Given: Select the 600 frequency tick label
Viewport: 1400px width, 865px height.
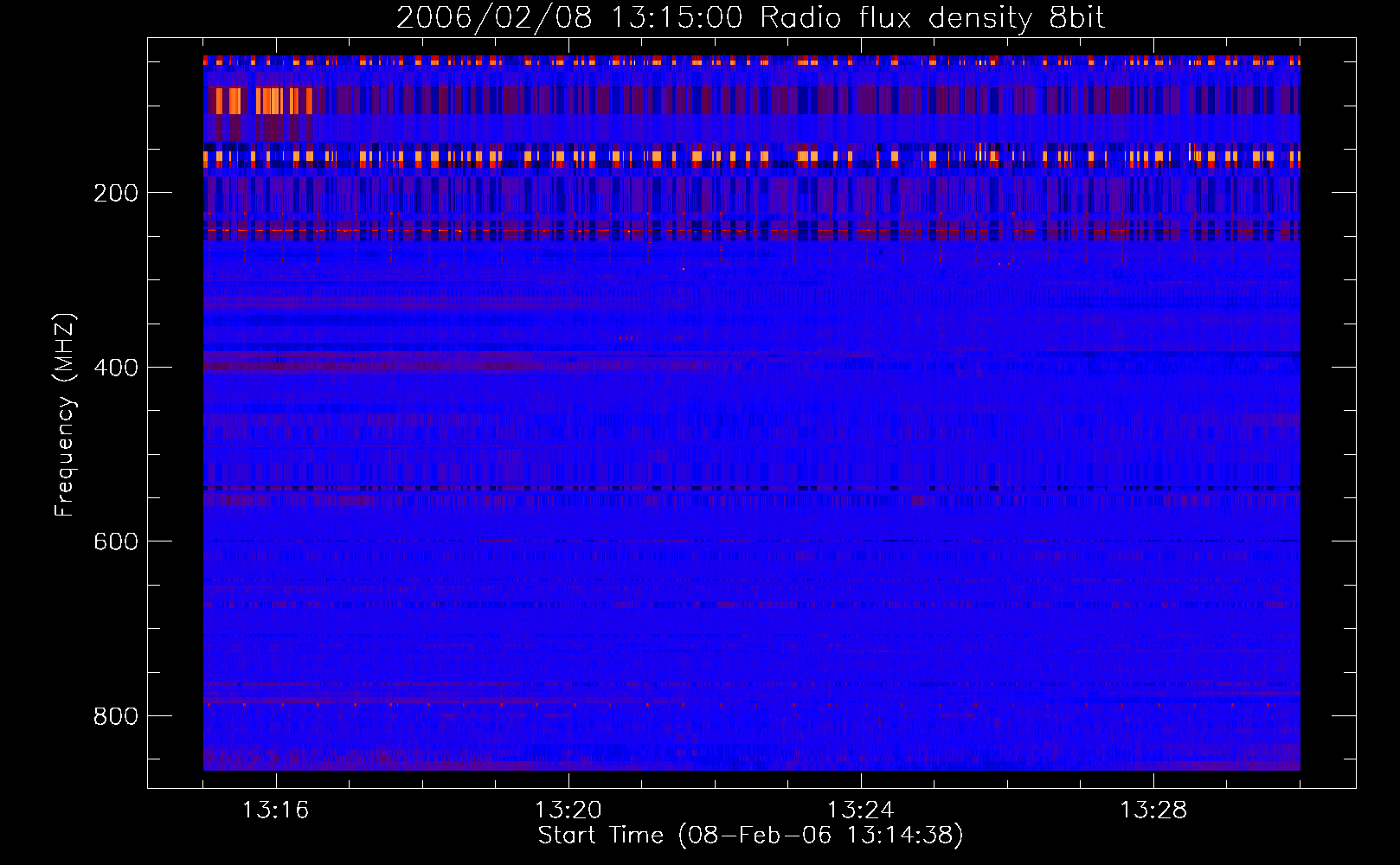Looking at the screenshot, I should tap(116, 541).
